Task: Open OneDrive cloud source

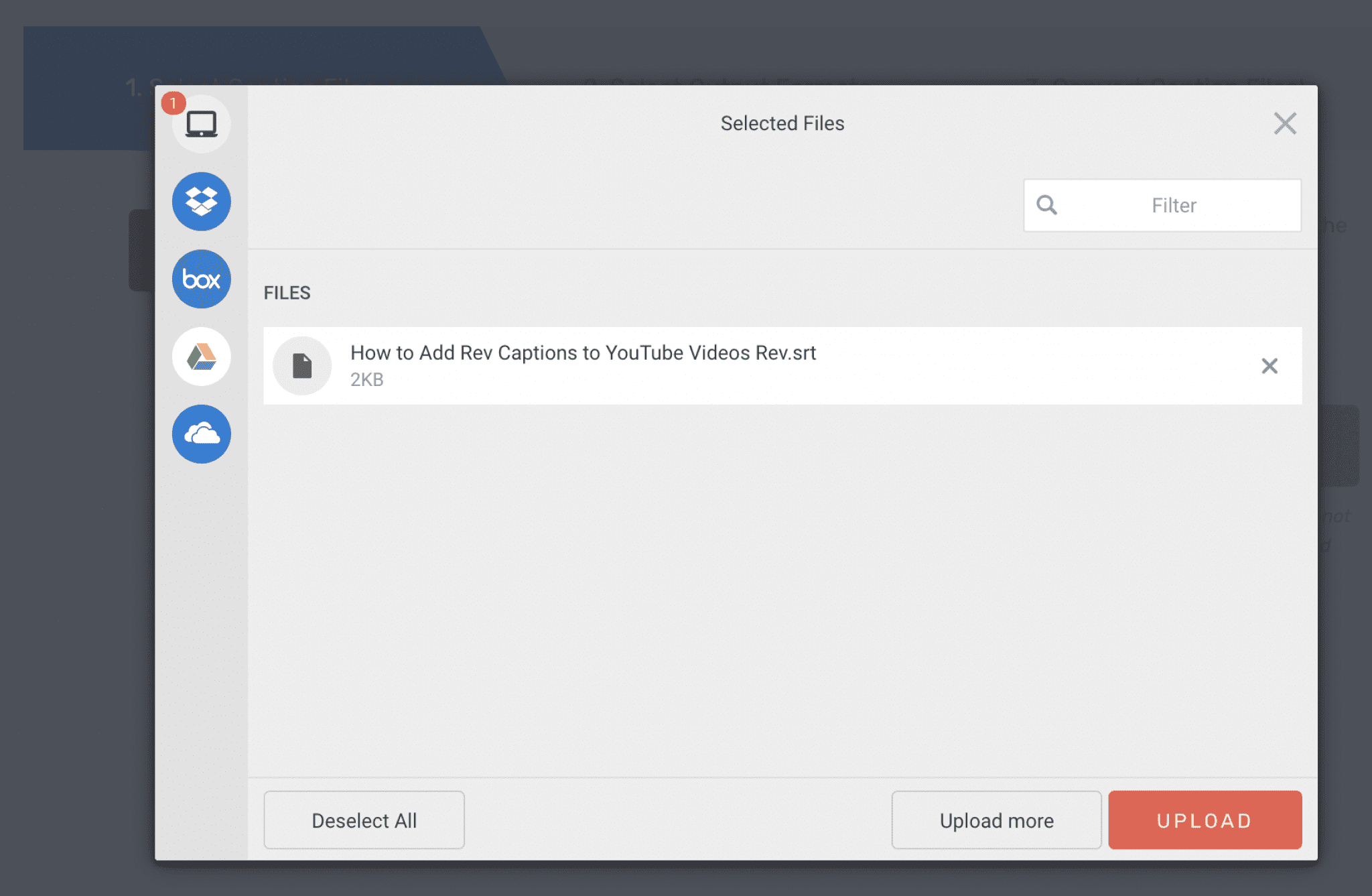Action: point(201,434)
